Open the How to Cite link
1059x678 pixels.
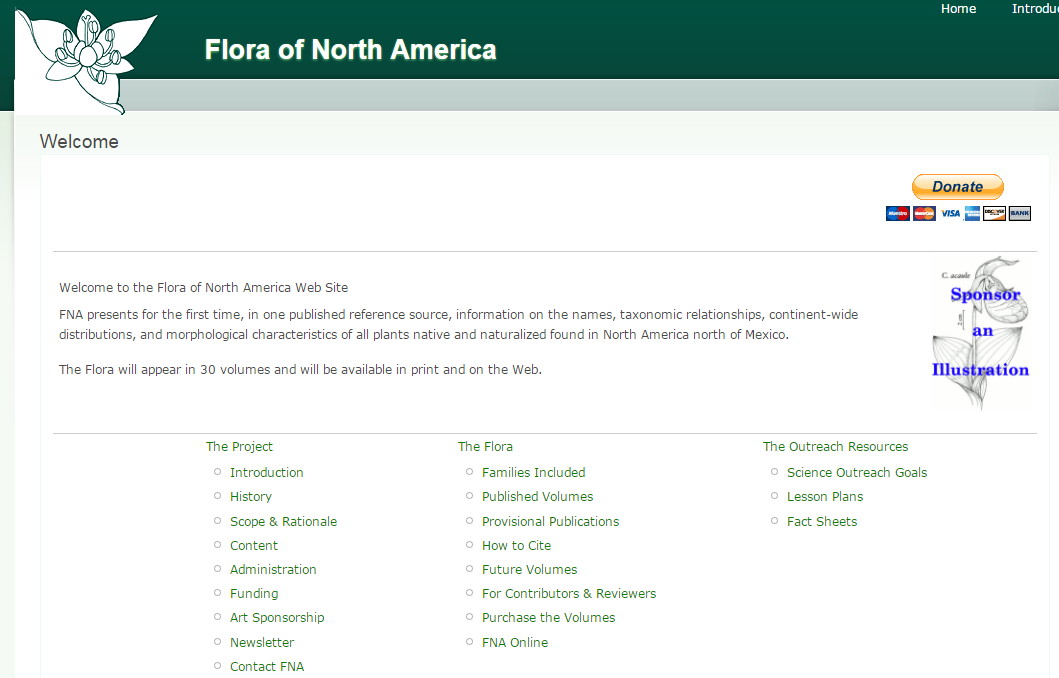click(516, 546)
